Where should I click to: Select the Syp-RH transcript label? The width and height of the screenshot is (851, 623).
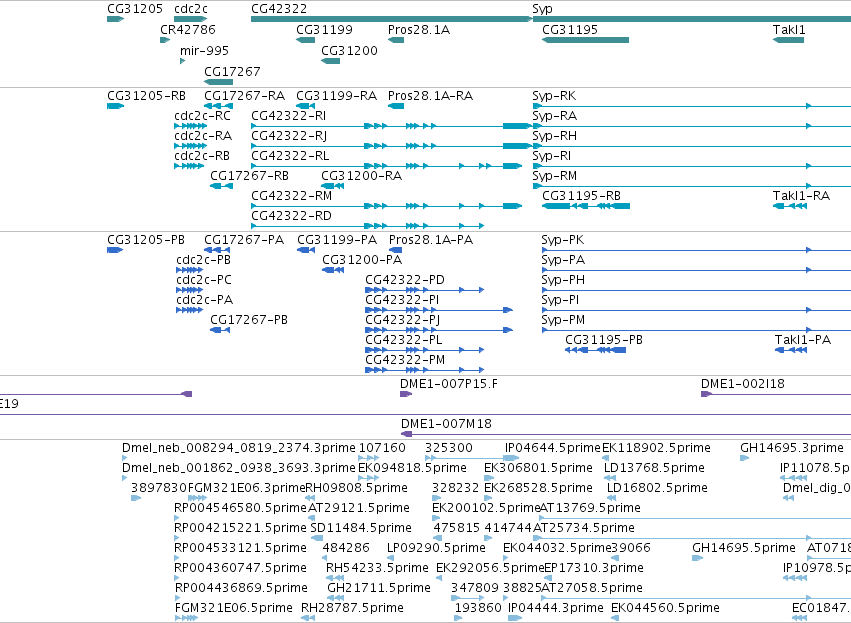[554, 136]
